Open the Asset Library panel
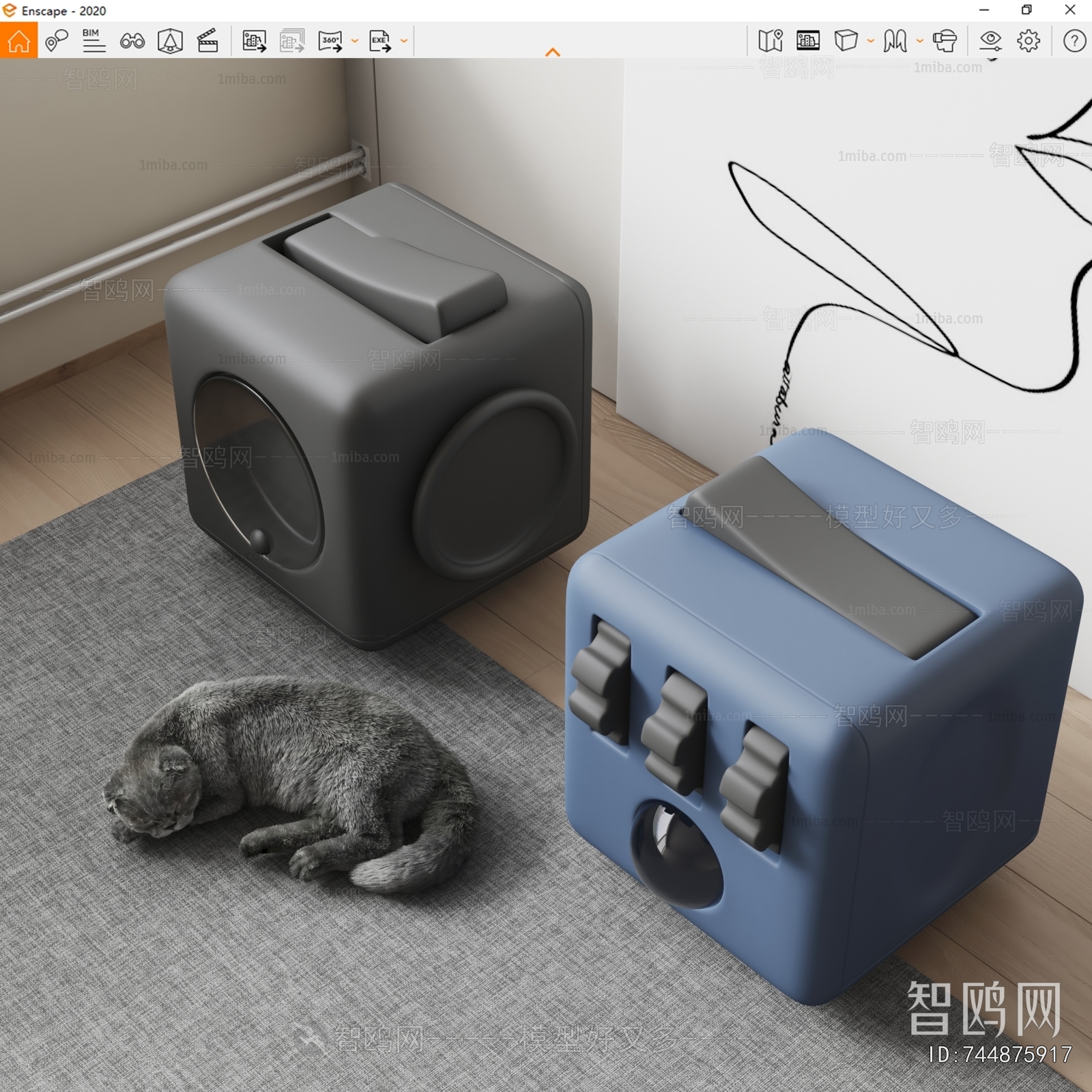Image resolution: width=1092 pixels, height=1092 pixels. (x=808, y=41)
